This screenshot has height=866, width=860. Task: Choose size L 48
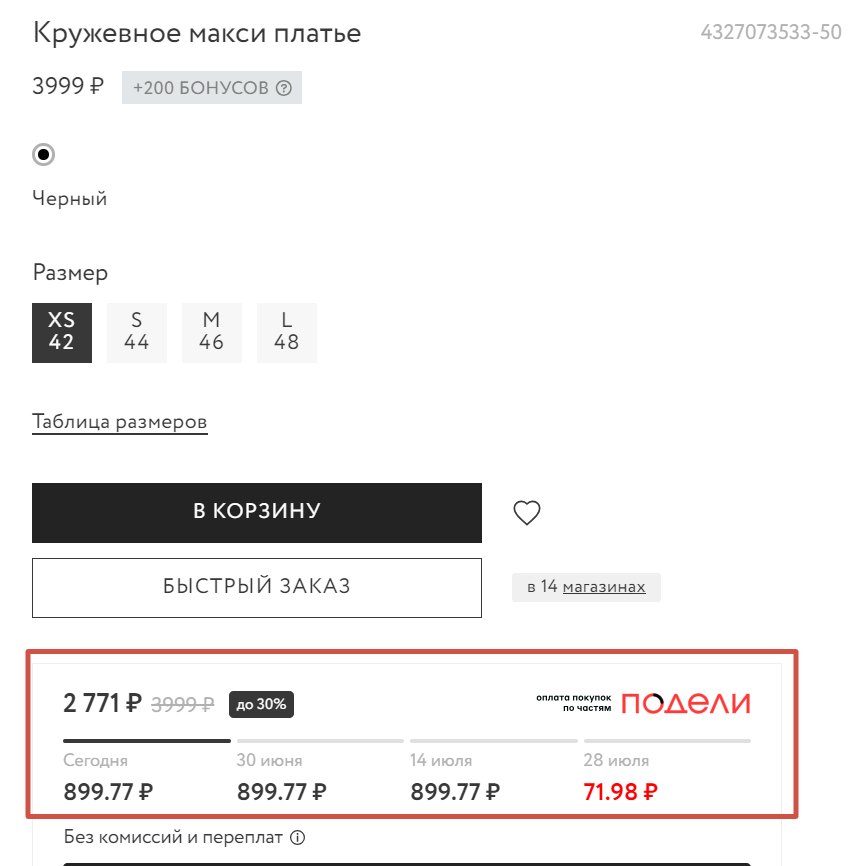287,332
